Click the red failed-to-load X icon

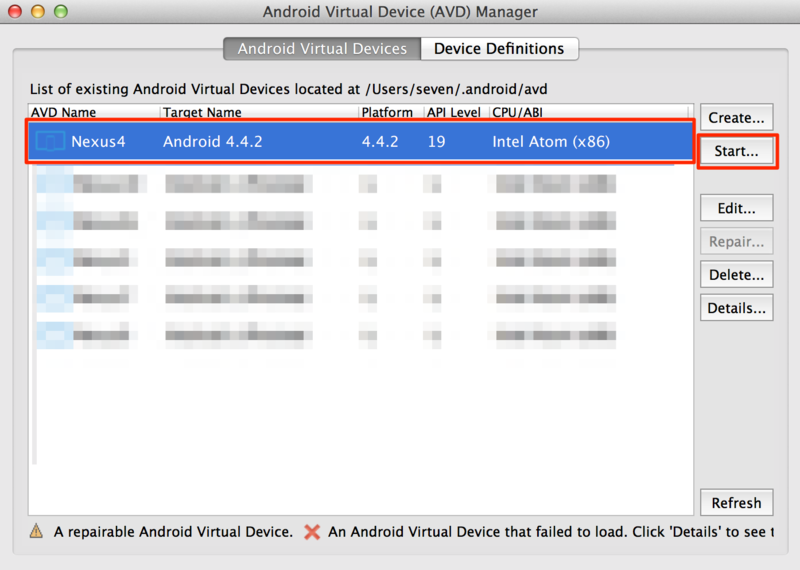[x=312, y=532]
